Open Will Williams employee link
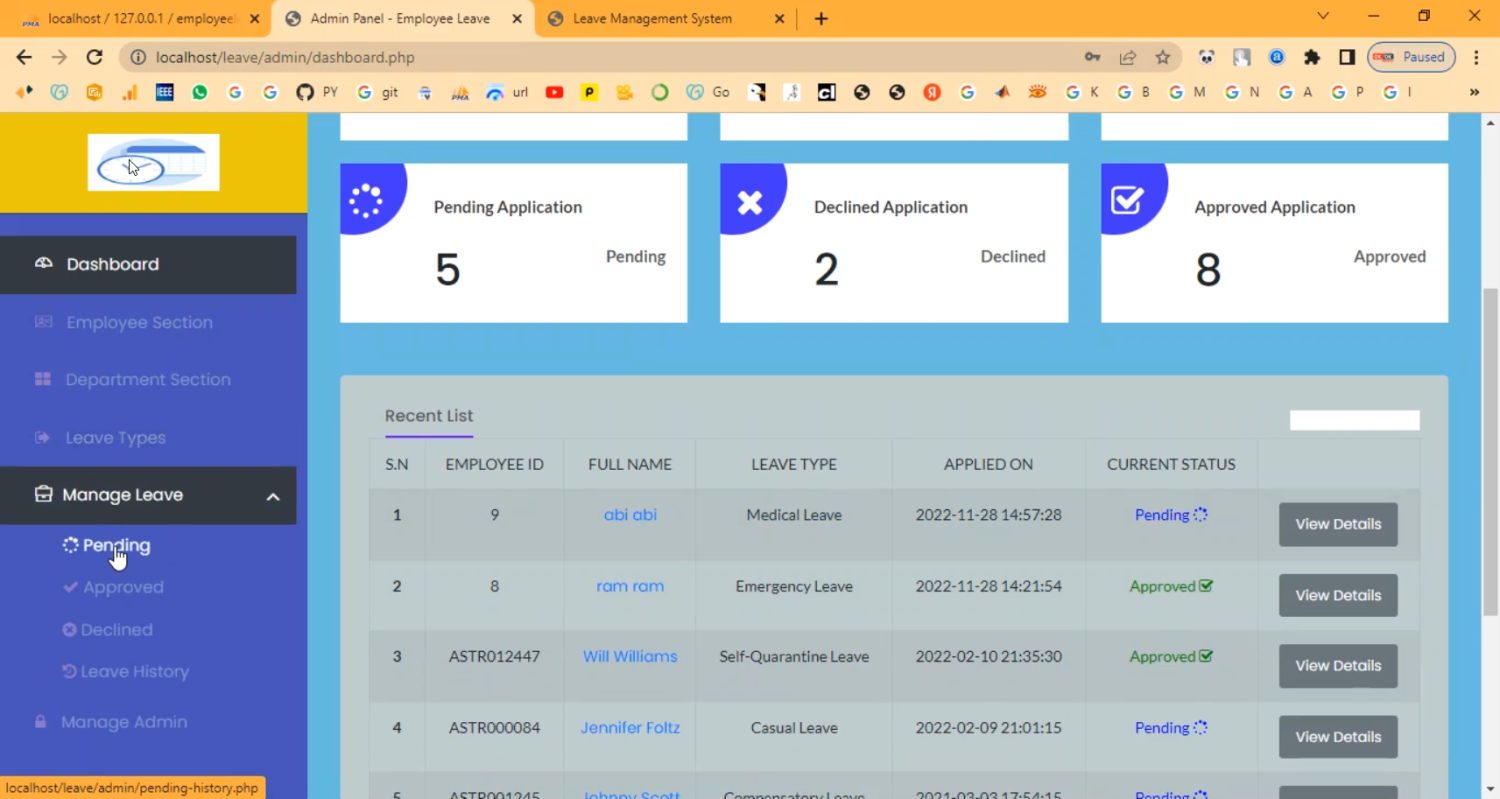The width and height of the screenshot is (1500, 799). (630, 657)
